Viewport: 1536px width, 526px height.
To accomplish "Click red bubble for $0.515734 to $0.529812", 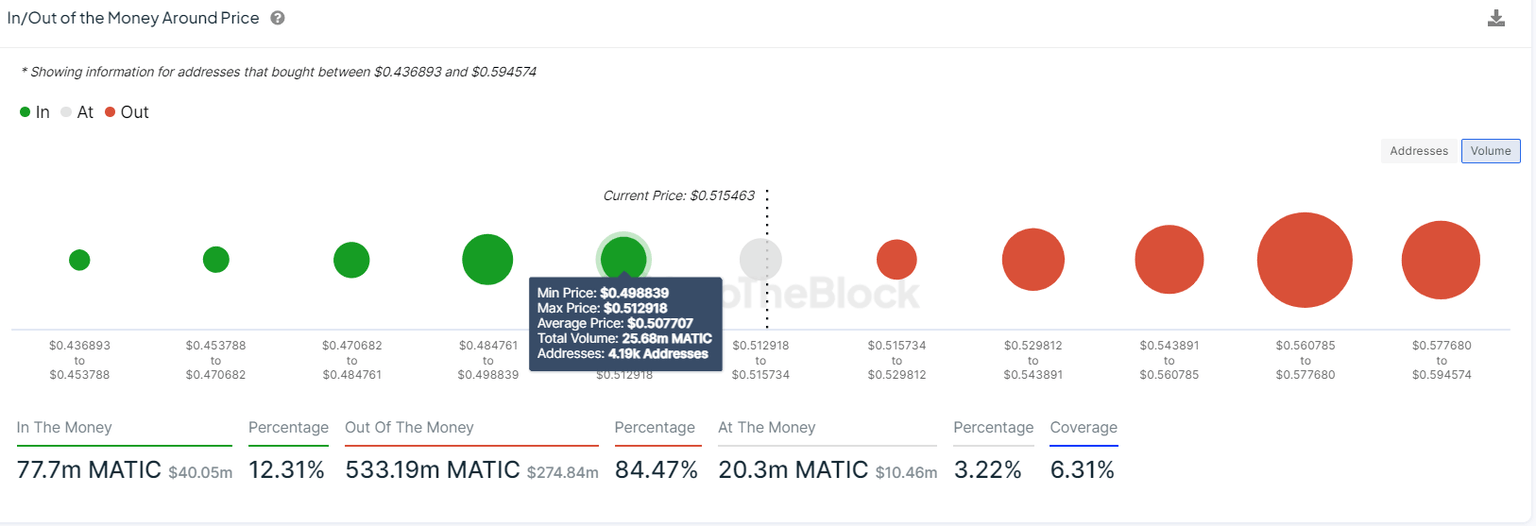I will pos(897,260).
